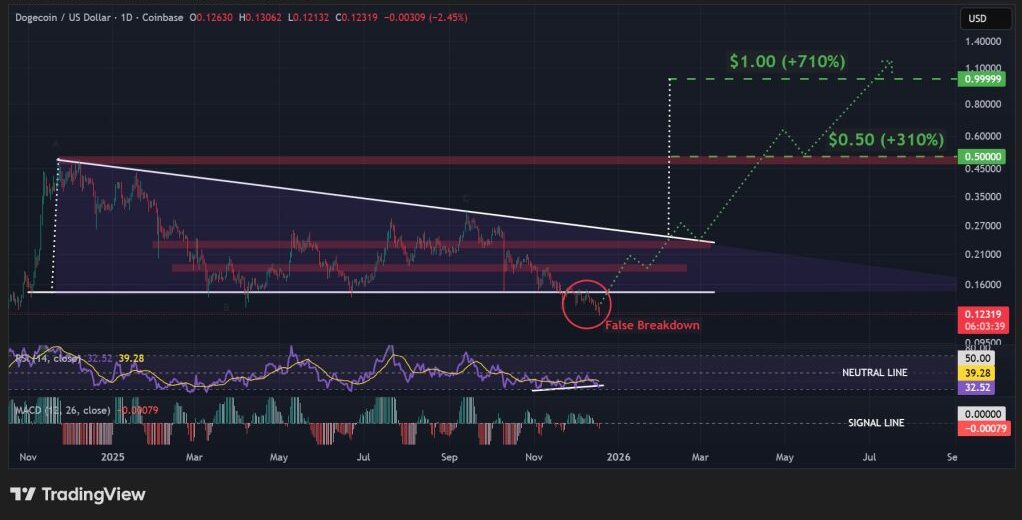Click the 1.40000 price scale value
1022x520 pixels.
tap(983, 41)
